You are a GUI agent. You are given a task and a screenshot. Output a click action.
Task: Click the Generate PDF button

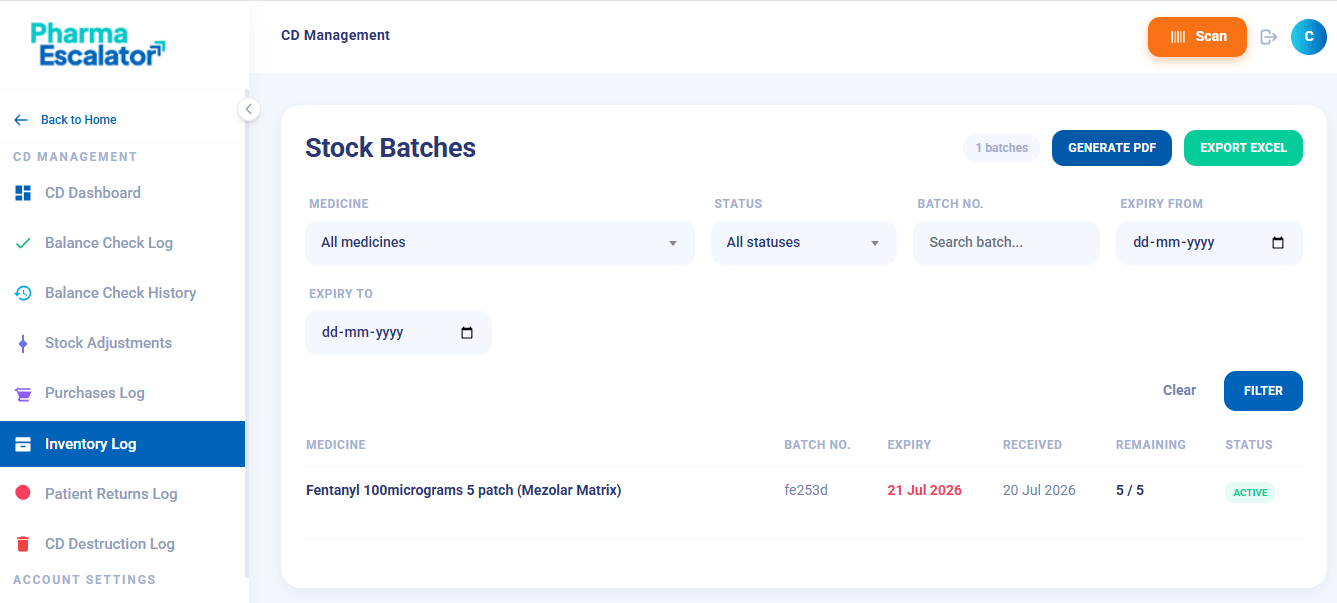coord(1112,148)
